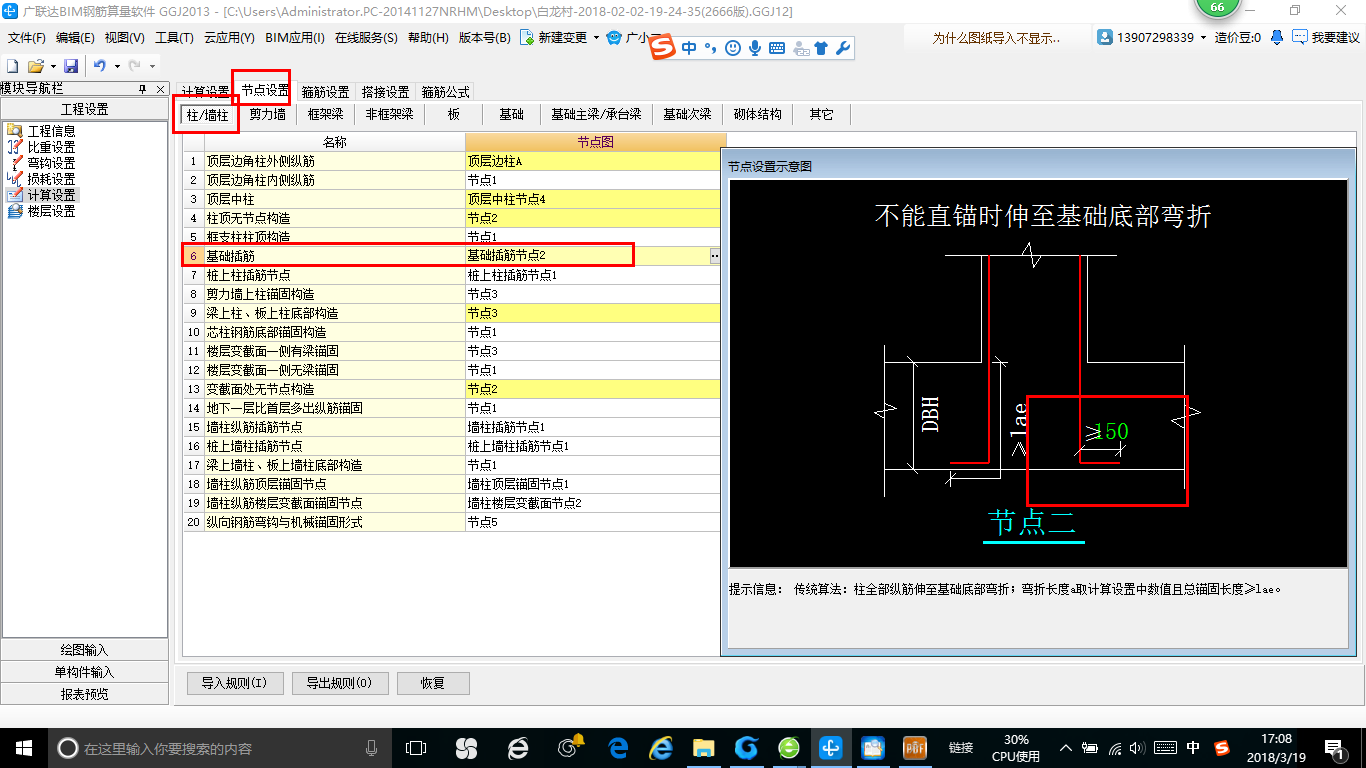
Task: Click the 导入规则(I) button
Action: [234, 684]
